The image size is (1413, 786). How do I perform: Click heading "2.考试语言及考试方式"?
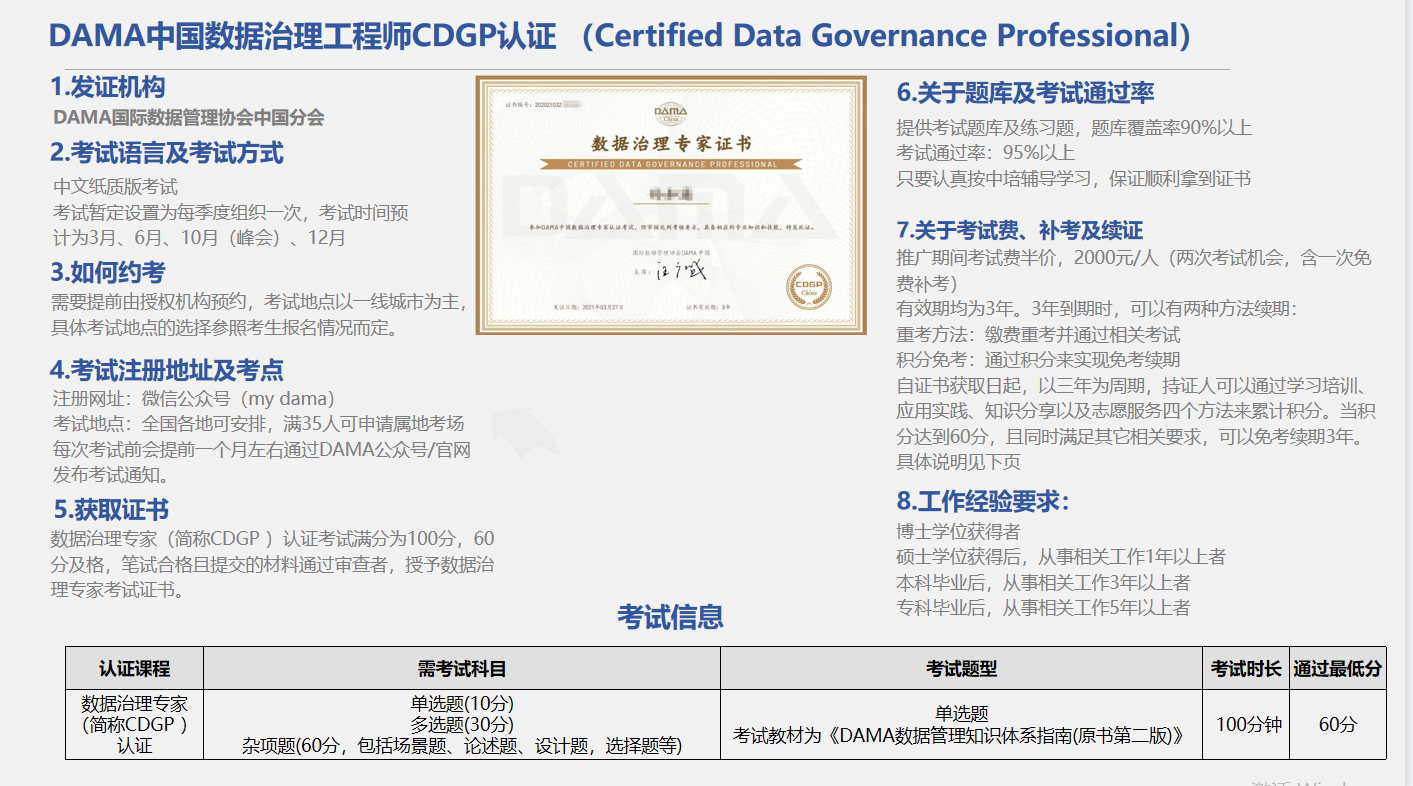click(x=167, y=153)
